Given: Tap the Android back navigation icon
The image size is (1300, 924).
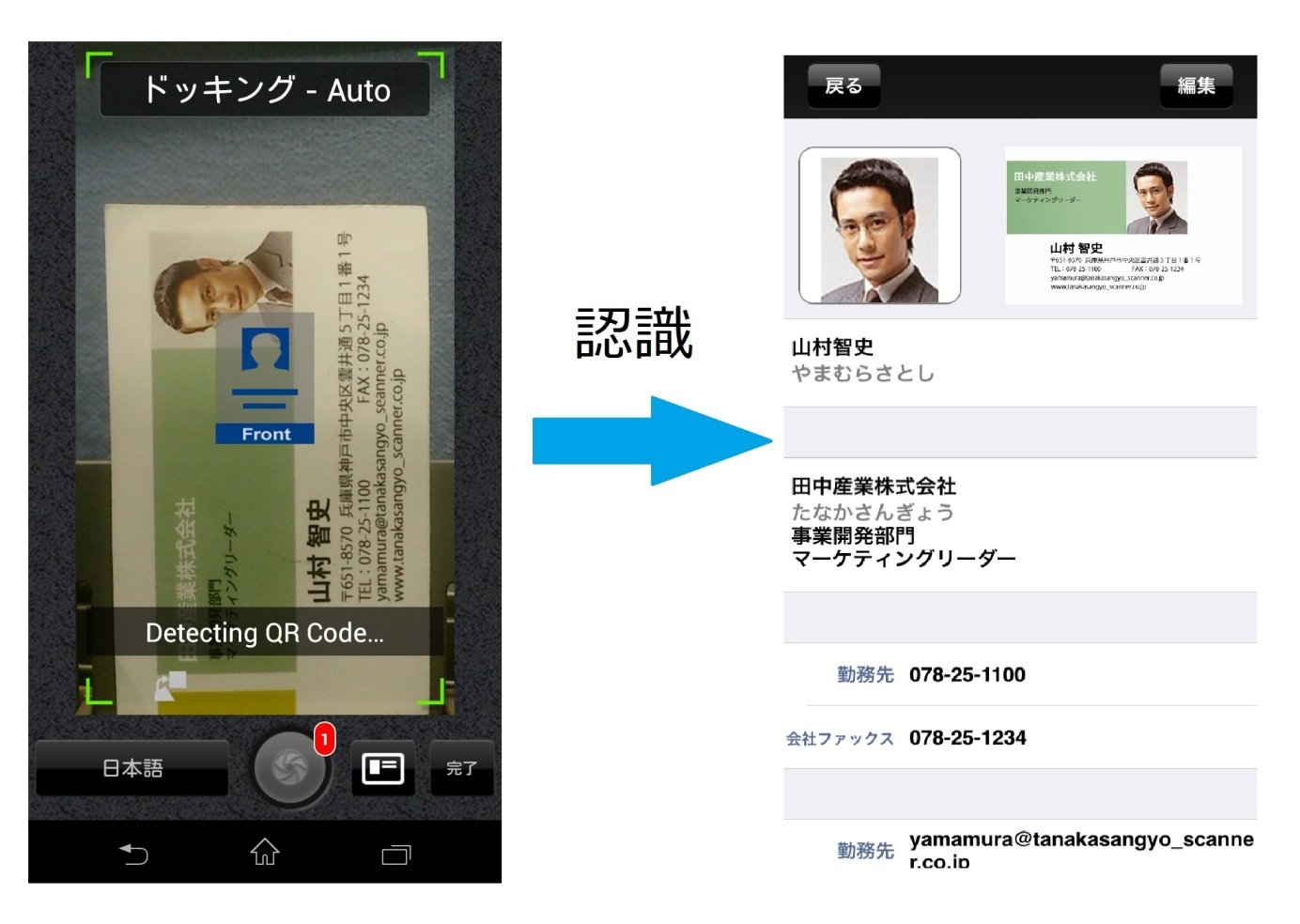Looking at the screenshot, I should (x=133, y=854).
